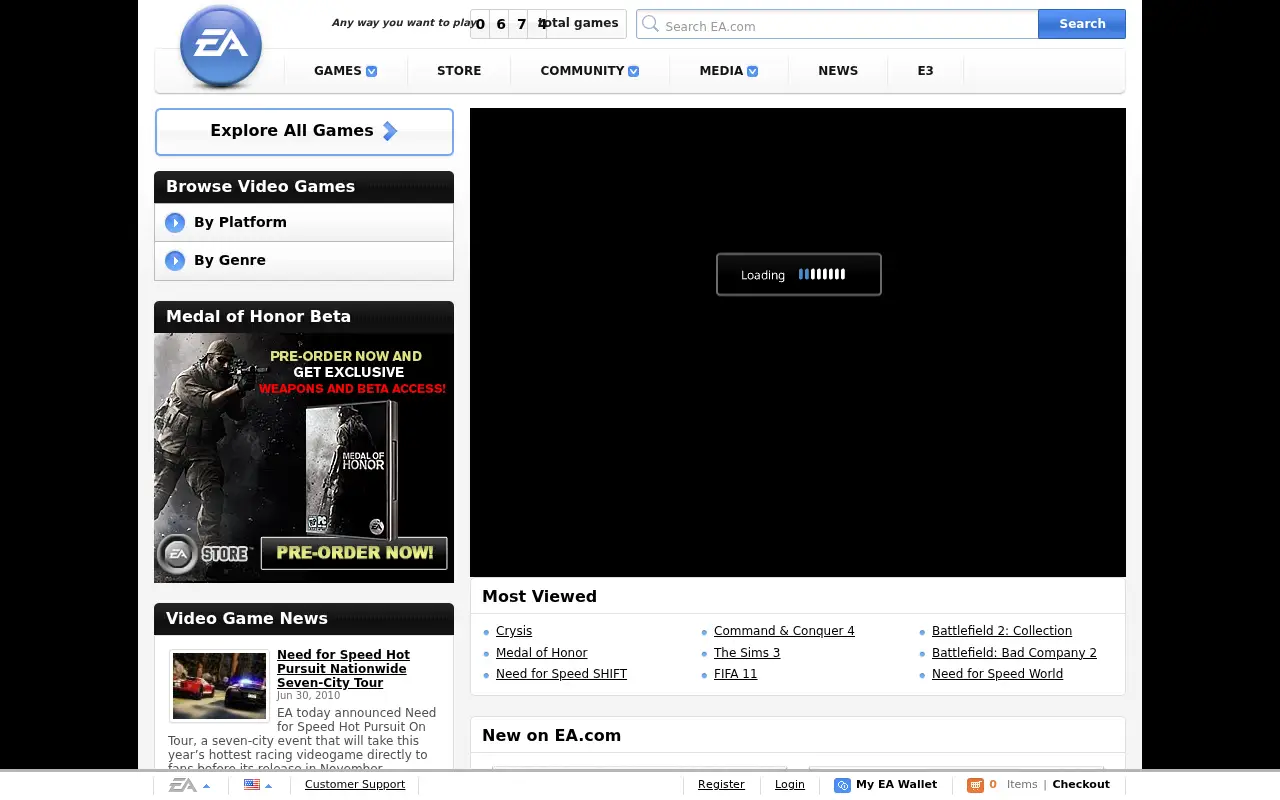Expand Browse Video Games By Platform
This screenshot has width=1280, height=800.
[x=304, y=223]
